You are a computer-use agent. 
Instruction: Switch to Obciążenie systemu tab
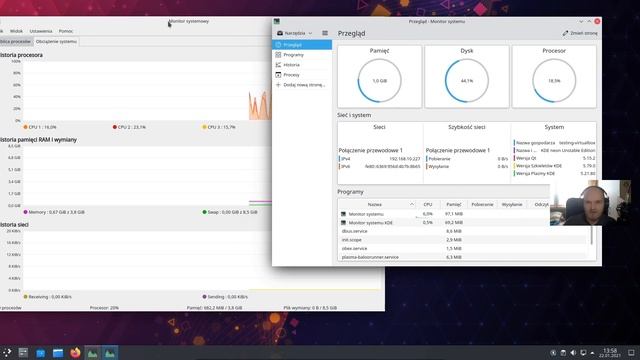[56, 42]
